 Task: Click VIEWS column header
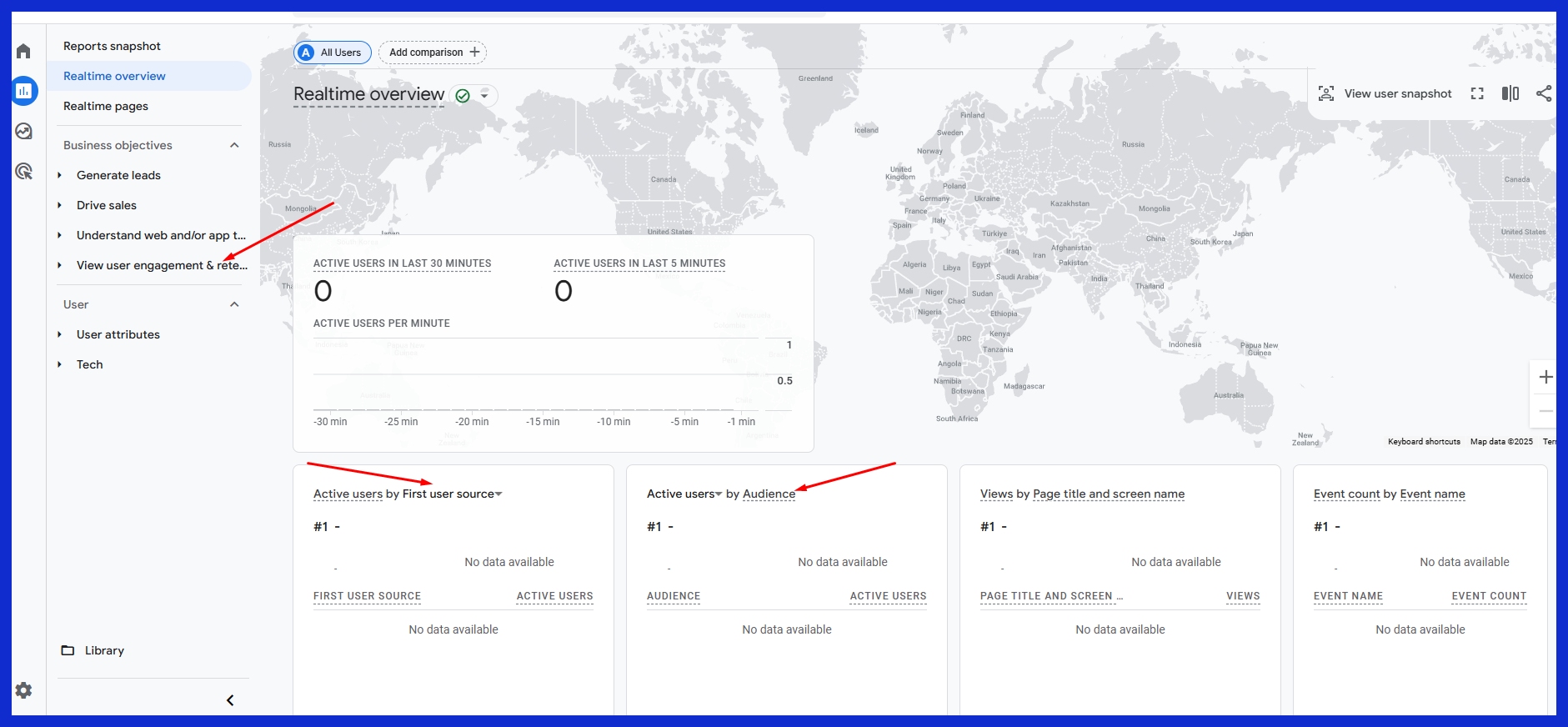1243,596
